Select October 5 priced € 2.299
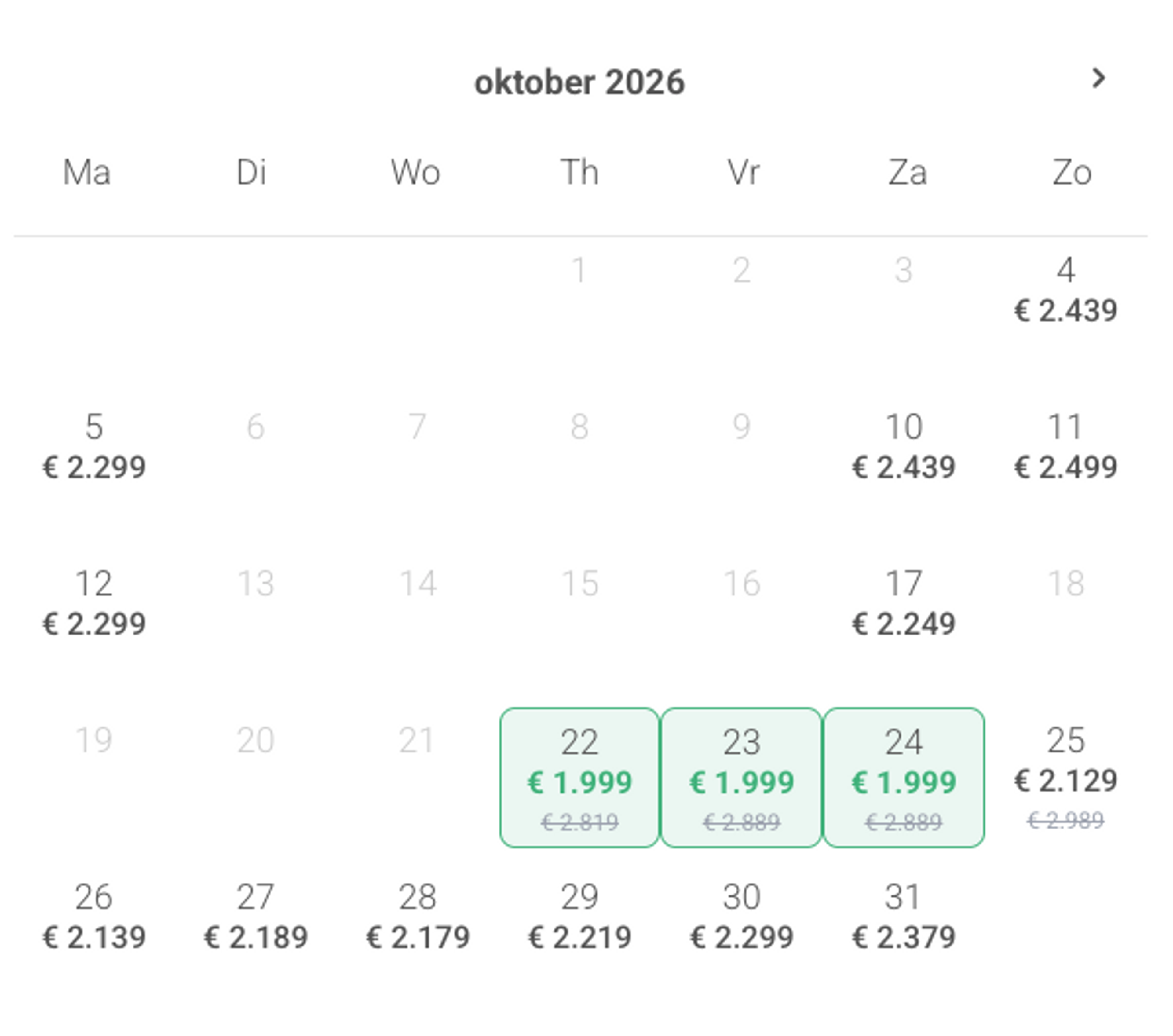1173x1036 pixels. (x=94, y=447)
